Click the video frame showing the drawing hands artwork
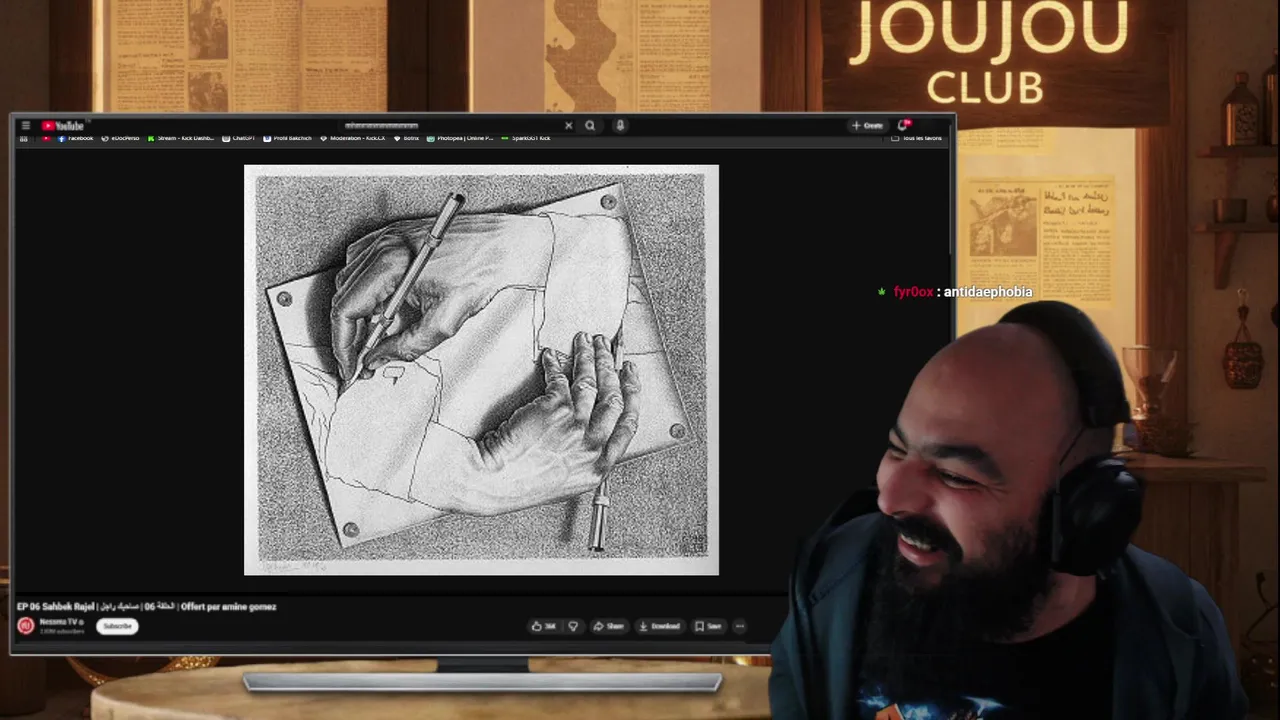The image size is (1280, 720). pyautogui.click(x=481, y=370)
